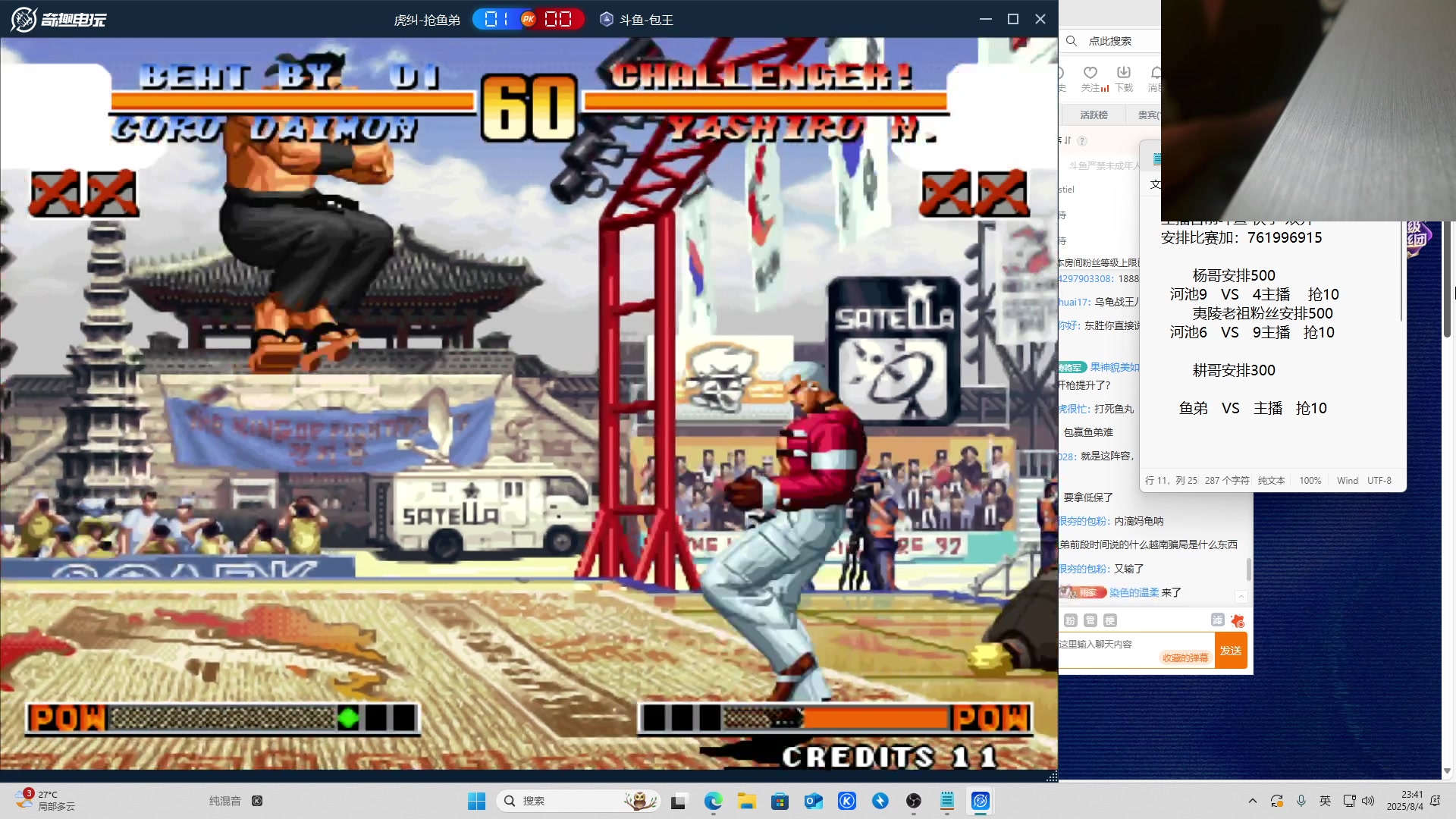Open the clock showing 23:41
This screenshot has height=819, width=1456.
(1404, 801)
